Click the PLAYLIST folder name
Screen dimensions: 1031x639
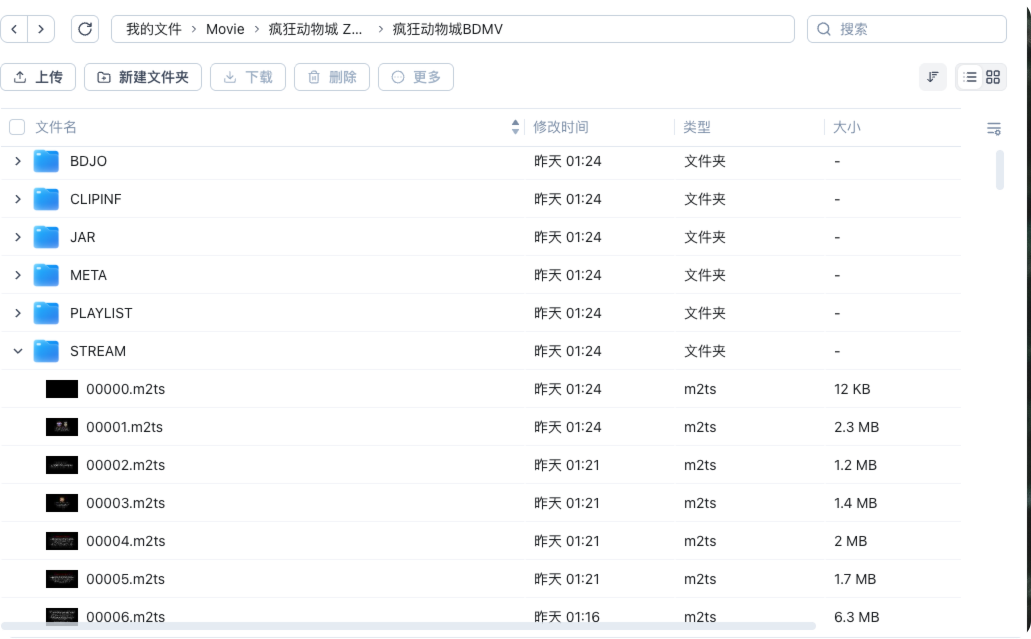[101, 314]
